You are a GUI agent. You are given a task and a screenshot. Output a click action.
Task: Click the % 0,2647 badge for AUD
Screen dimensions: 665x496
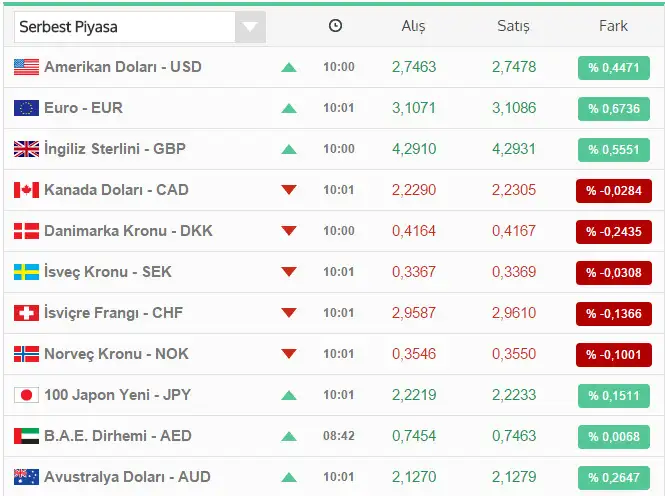click(x=614, y=478)
